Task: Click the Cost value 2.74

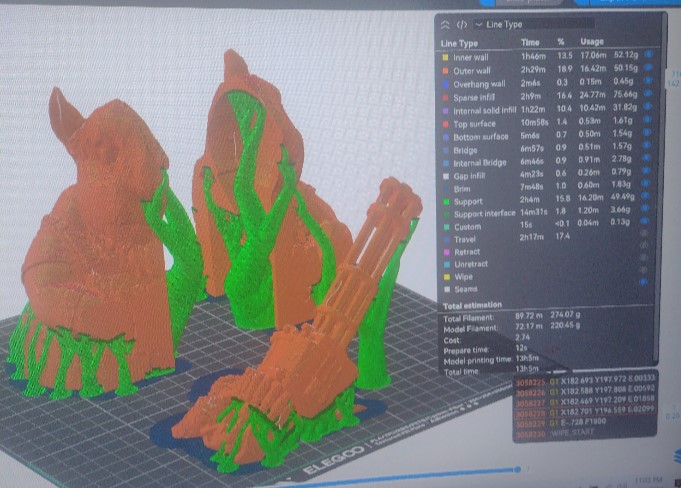Action: click(522, 337)
